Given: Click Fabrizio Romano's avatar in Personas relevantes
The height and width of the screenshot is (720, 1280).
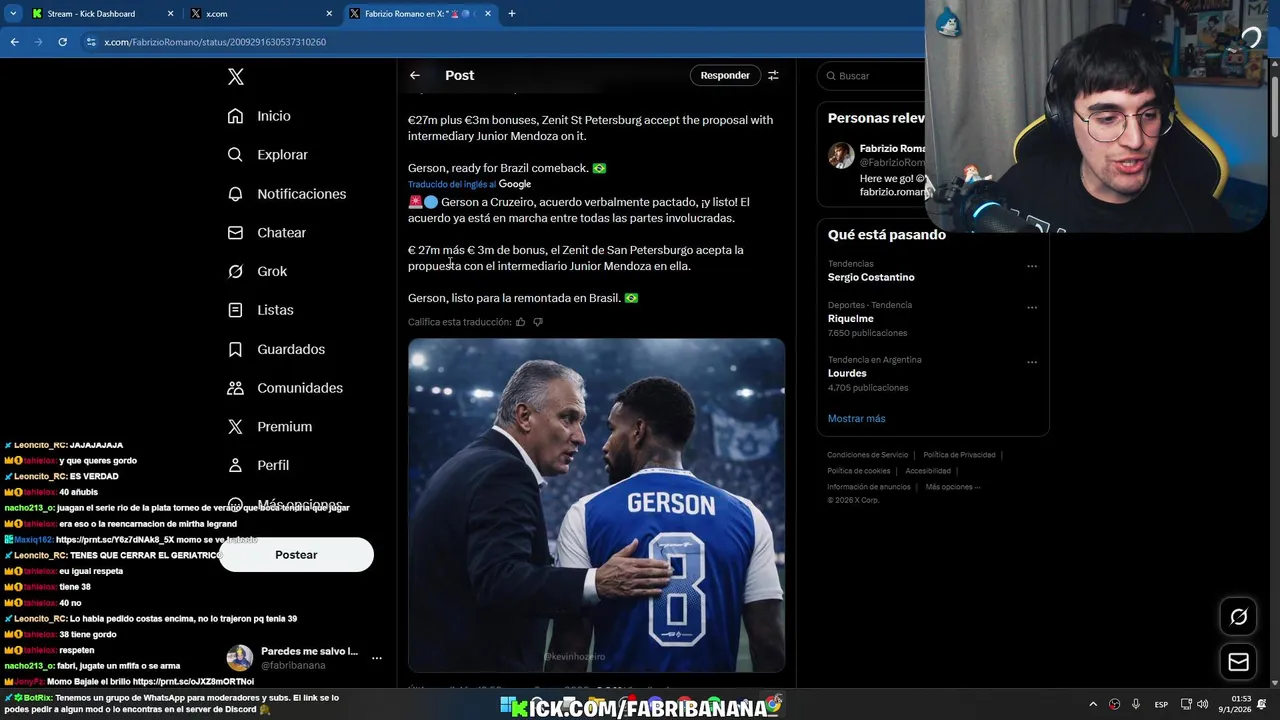Looking at the screenshot, I should (x=841, y=155).
